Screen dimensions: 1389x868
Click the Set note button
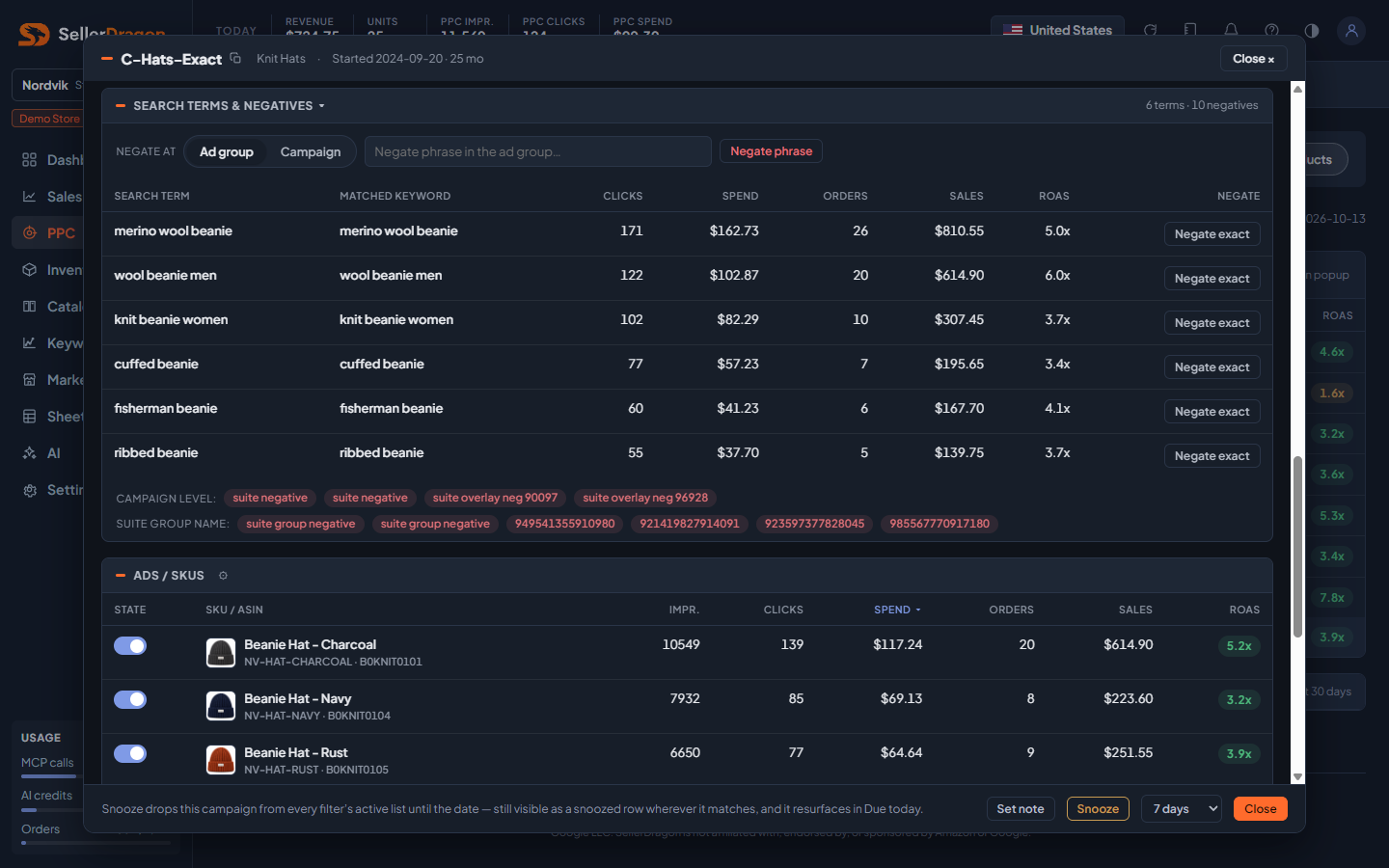click(x=1021, y=809)
